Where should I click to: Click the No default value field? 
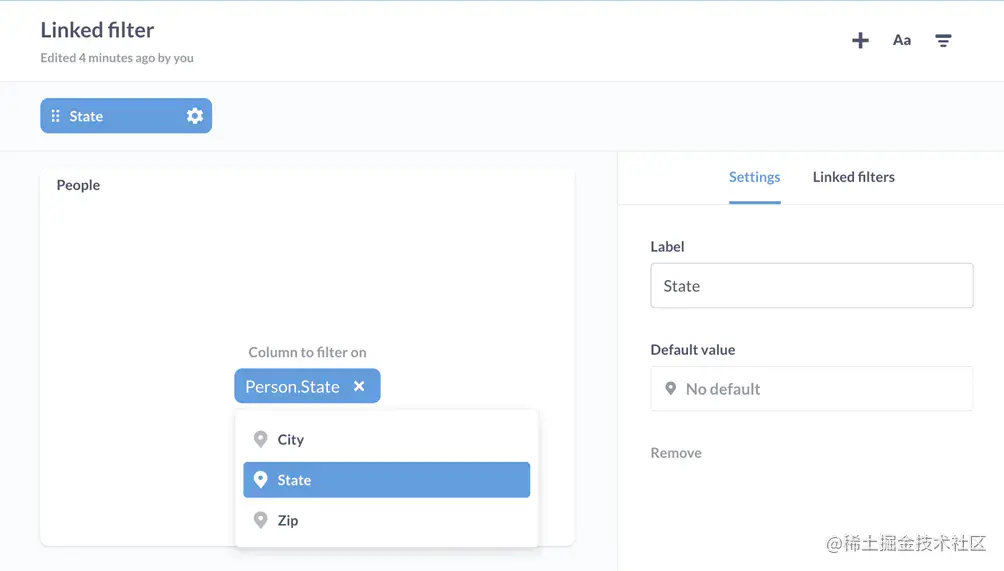(x=812, y=389)
